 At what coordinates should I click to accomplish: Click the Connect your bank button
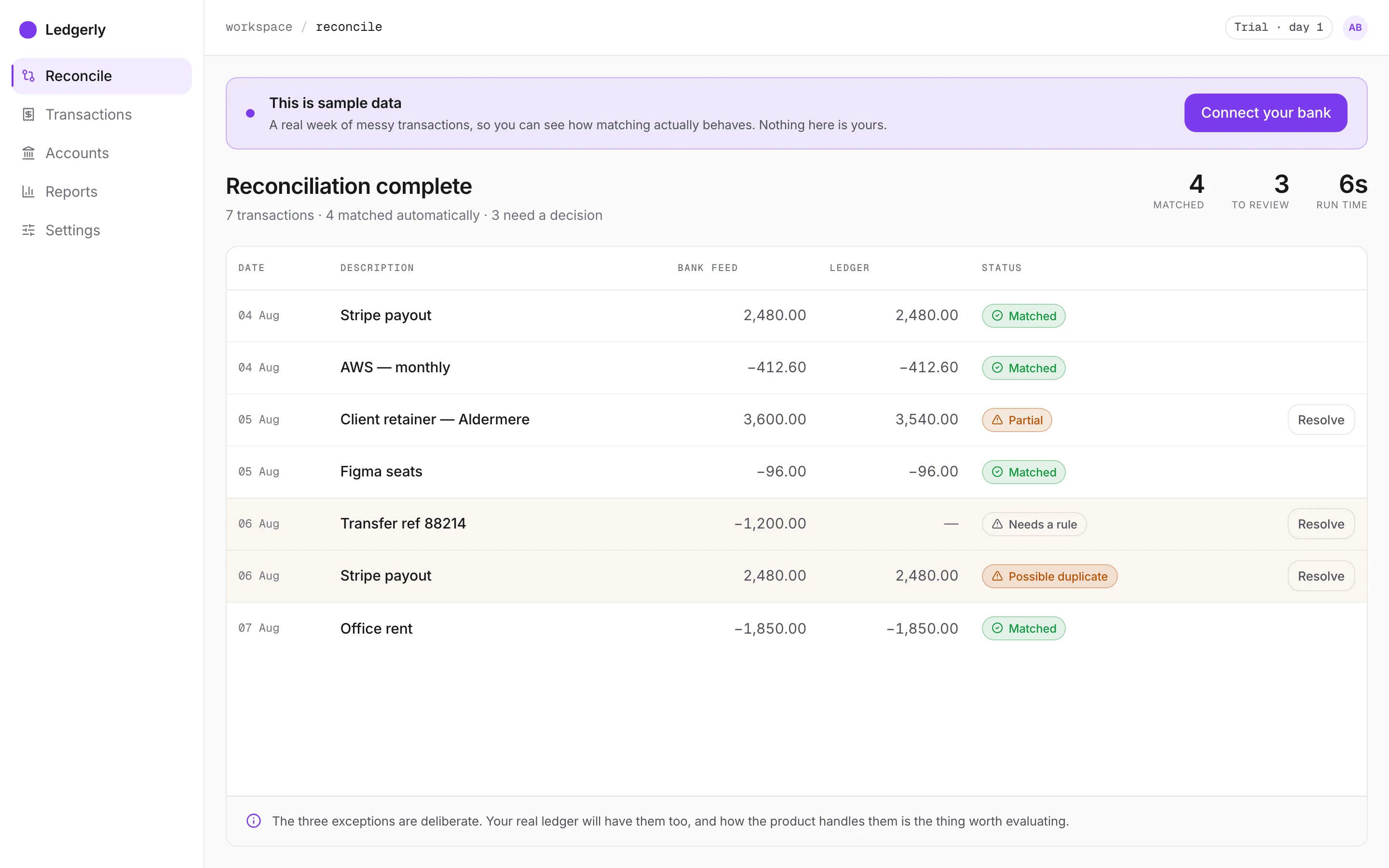tap(1266, 113)
